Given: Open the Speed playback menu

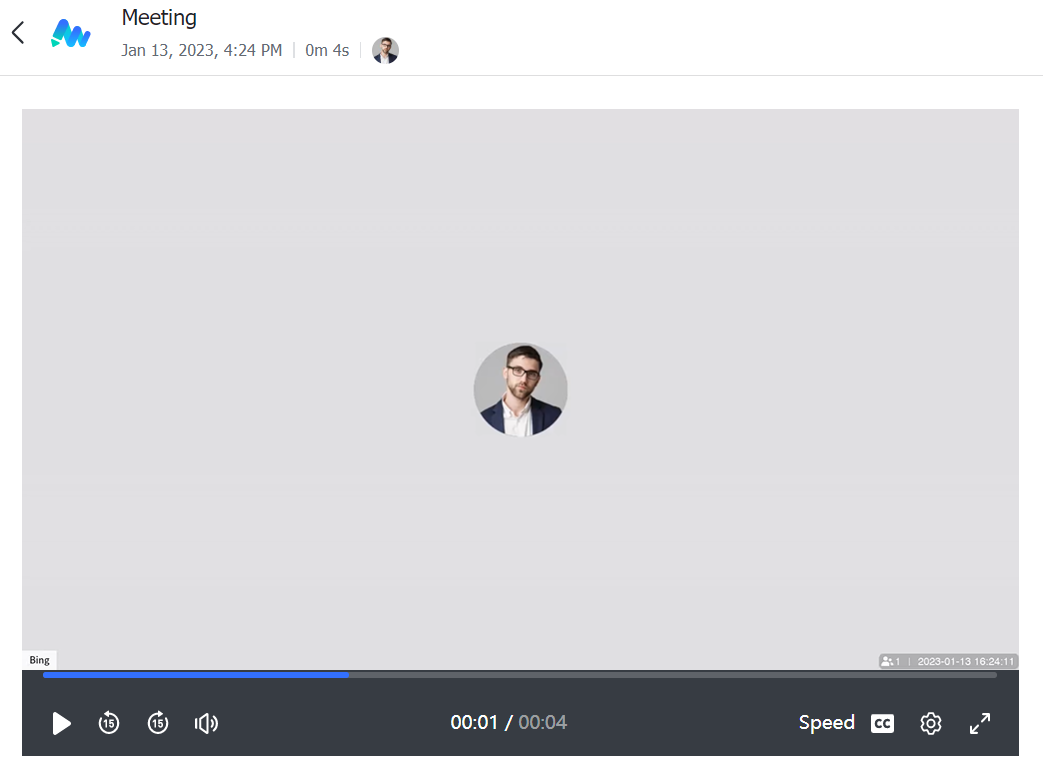Looking at the screenshot, I should click(826, 723).
